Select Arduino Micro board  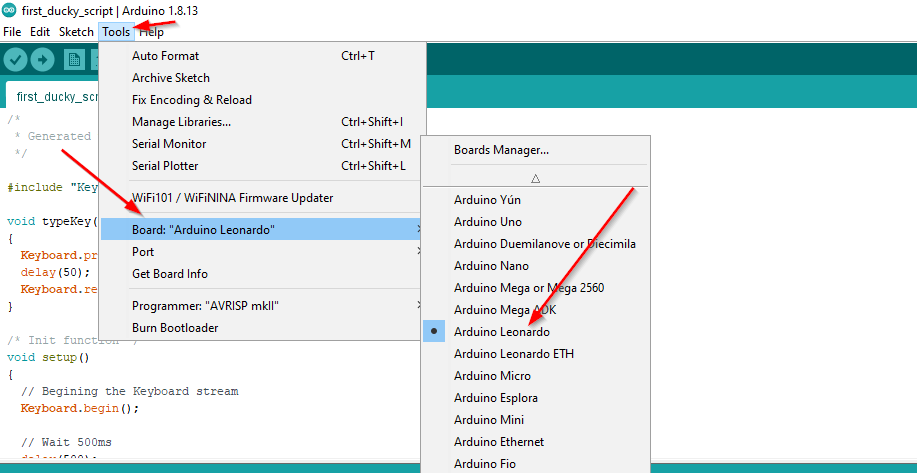pyautogui.click(x=535, y=376)
